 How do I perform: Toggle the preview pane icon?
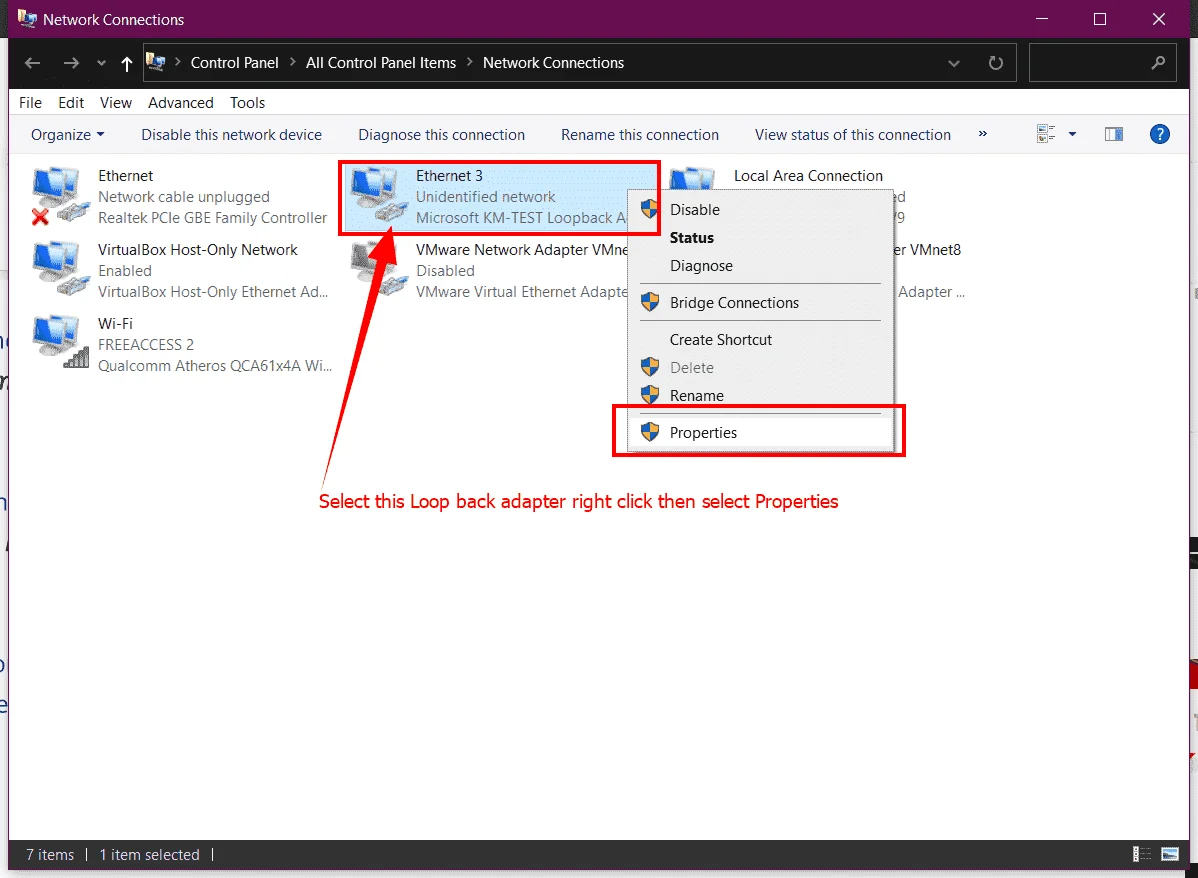click(x=1114, y=134)
